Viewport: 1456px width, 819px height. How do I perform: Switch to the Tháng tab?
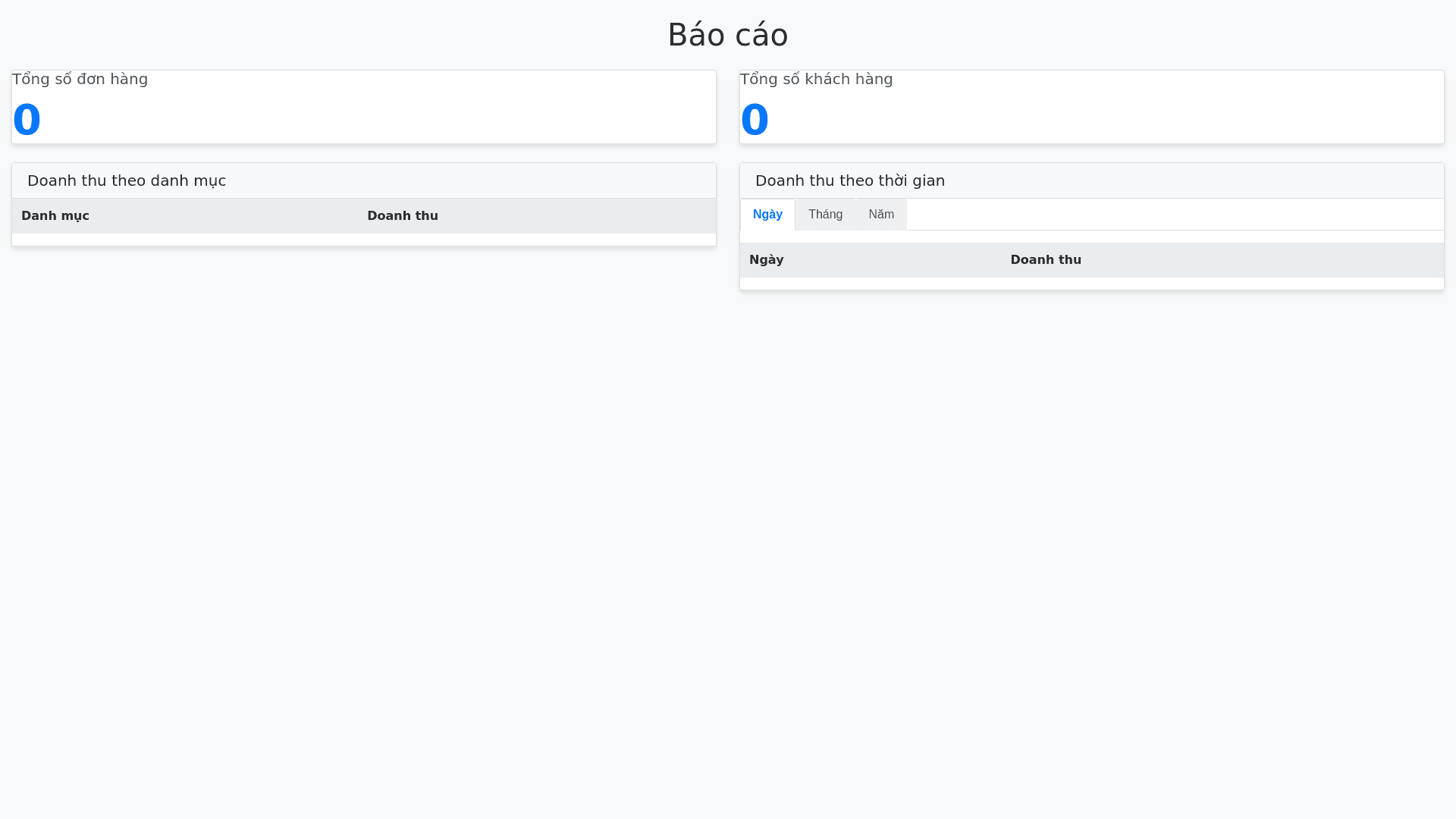tap(825, 215)
